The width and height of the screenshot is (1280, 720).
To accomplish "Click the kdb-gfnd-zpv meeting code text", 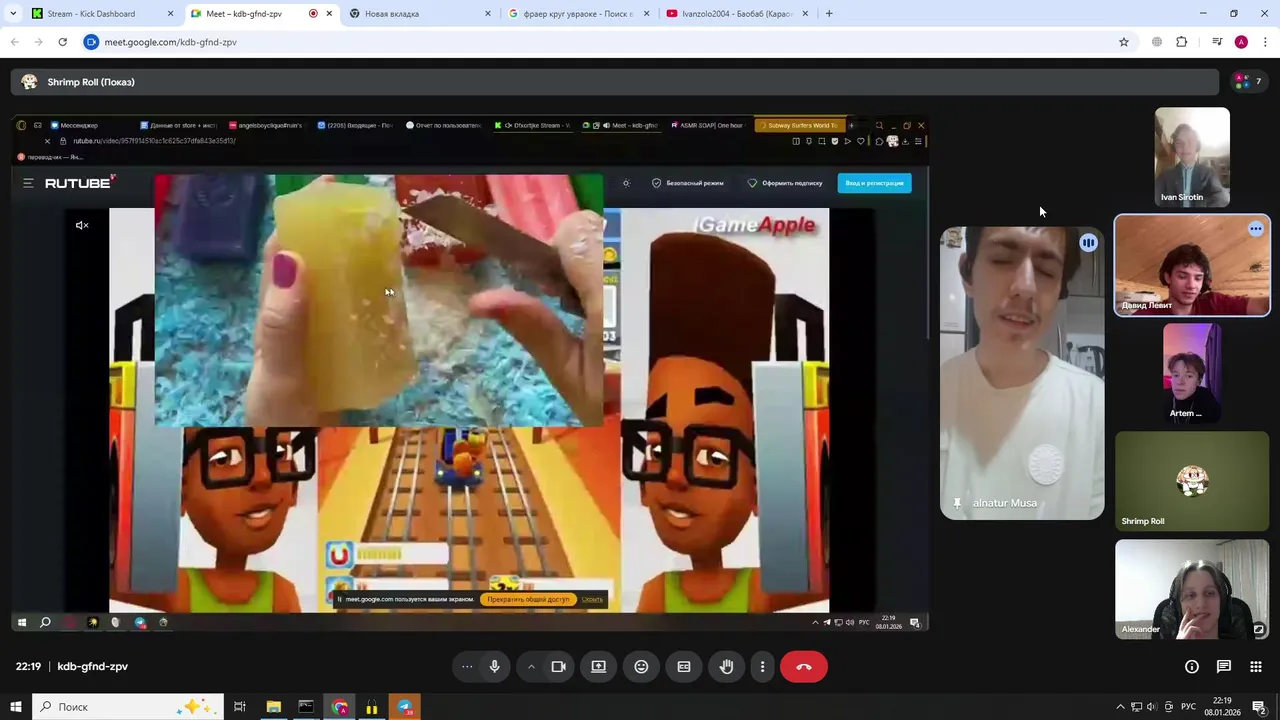I will 93,666.
